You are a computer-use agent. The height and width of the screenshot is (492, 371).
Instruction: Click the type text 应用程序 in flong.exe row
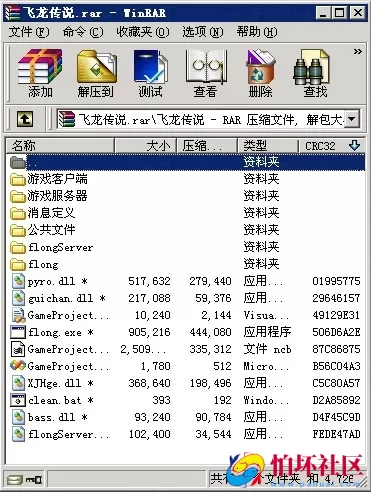(267, 332)
